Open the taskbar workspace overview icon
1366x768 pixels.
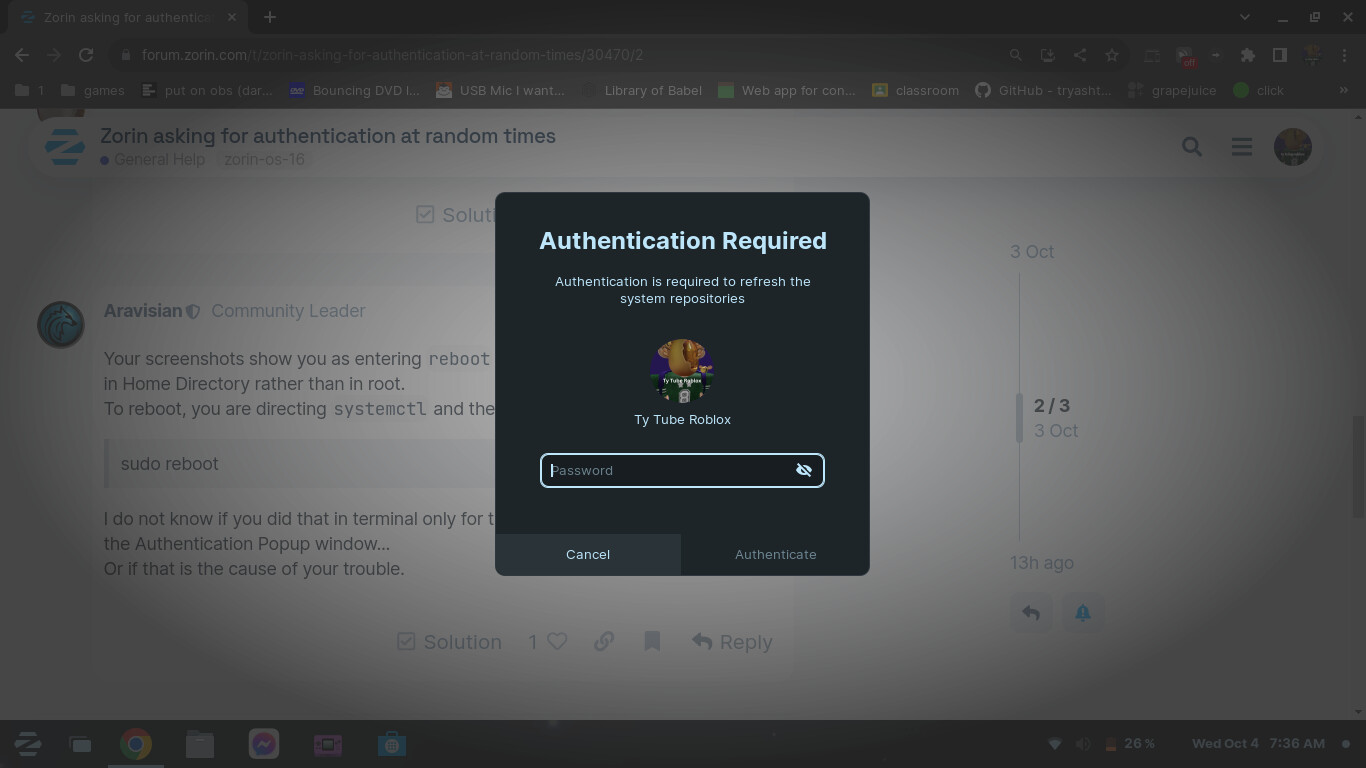tap(80, 744)
